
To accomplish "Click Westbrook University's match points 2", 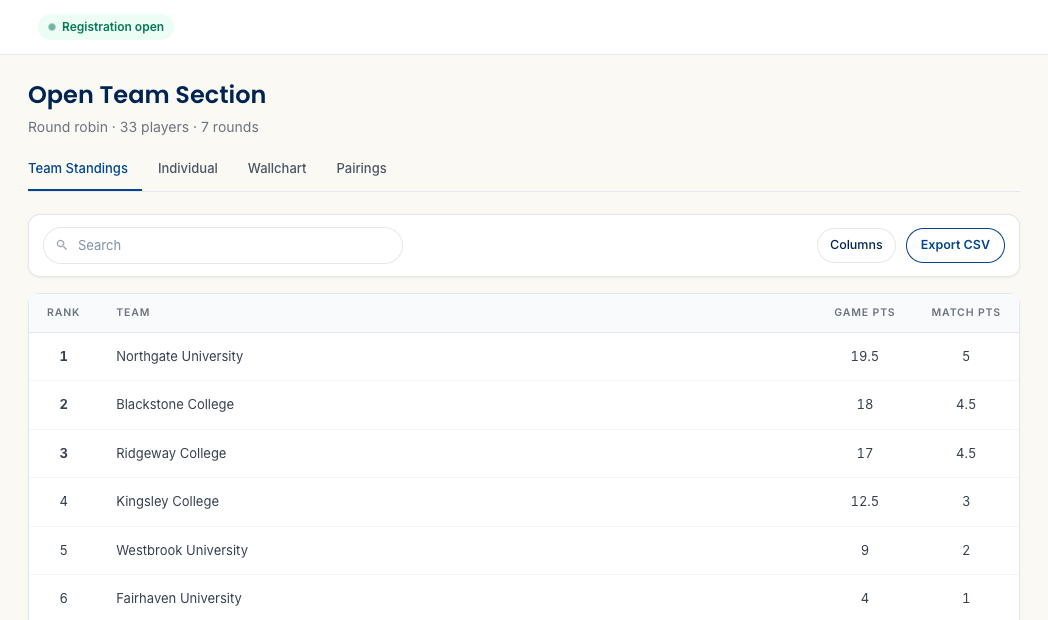I will point(966,550).
